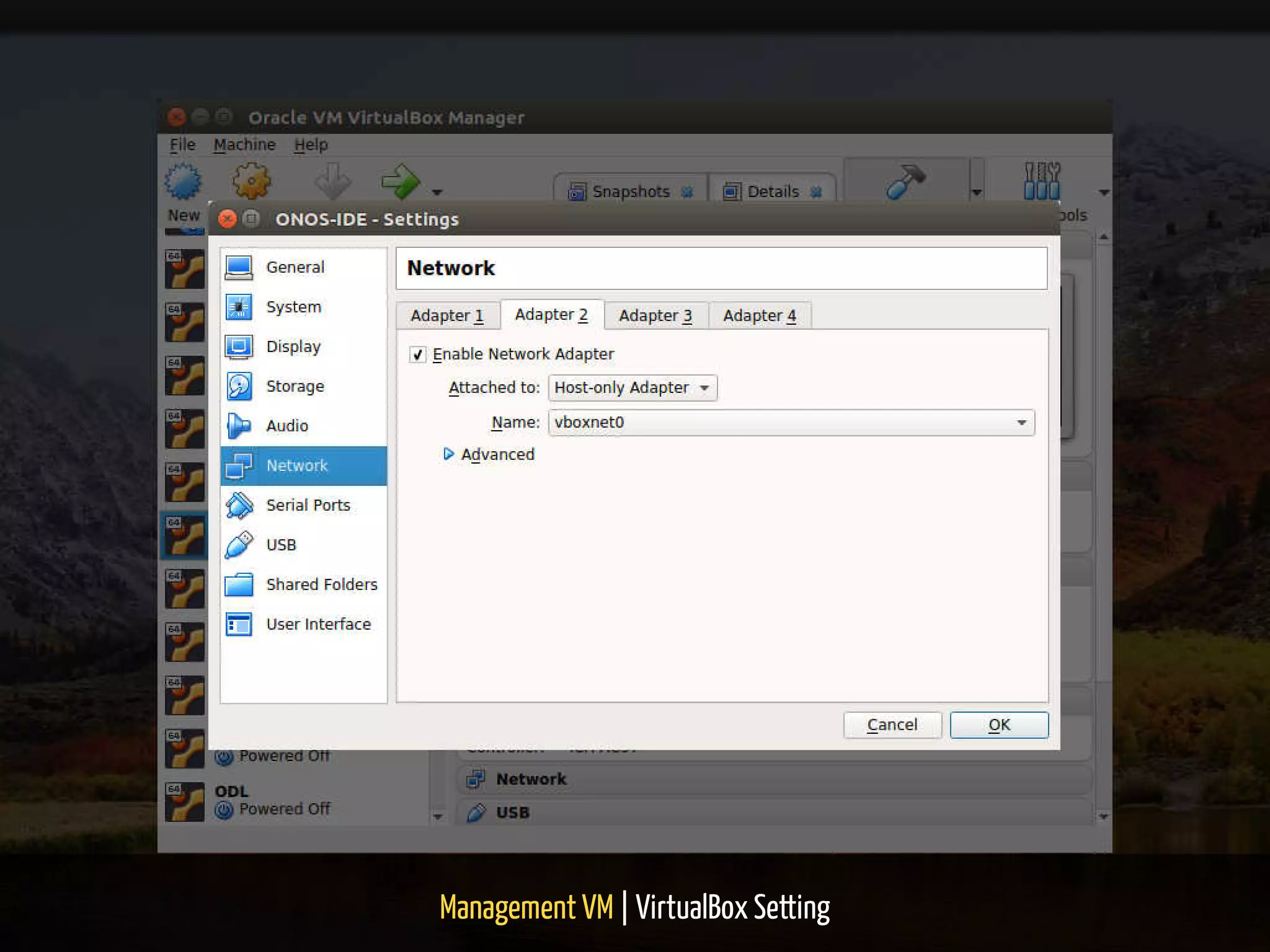Viewport: 1270px width, 952px height.
Task: Open Display monitor icon in sidebar
Action: pos(239,346)
